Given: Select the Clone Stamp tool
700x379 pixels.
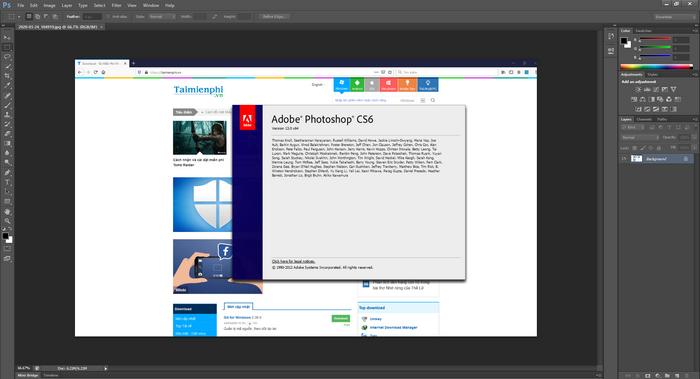Looking at the screenshot, I should (7, 115).
